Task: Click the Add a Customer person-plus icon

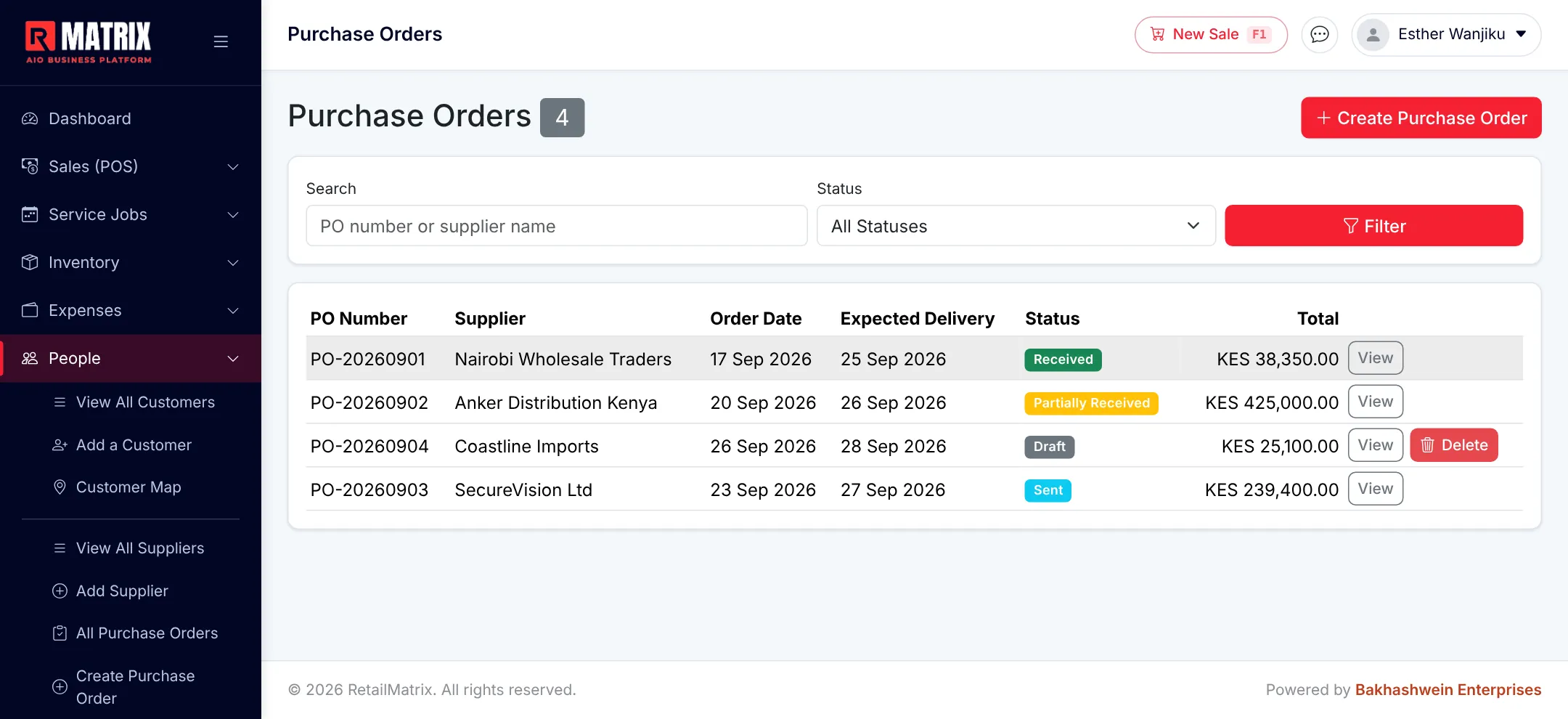Action: [60, 445]
